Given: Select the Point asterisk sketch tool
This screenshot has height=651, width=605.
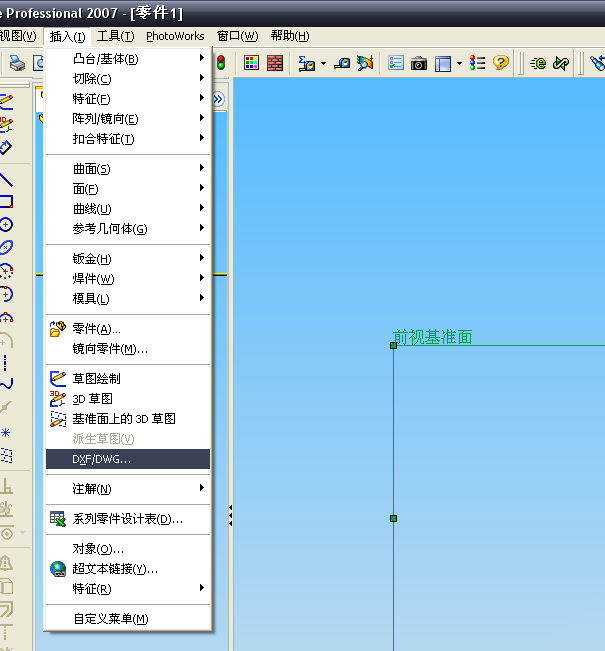Looking at the screenshot, I should (5, 433).
